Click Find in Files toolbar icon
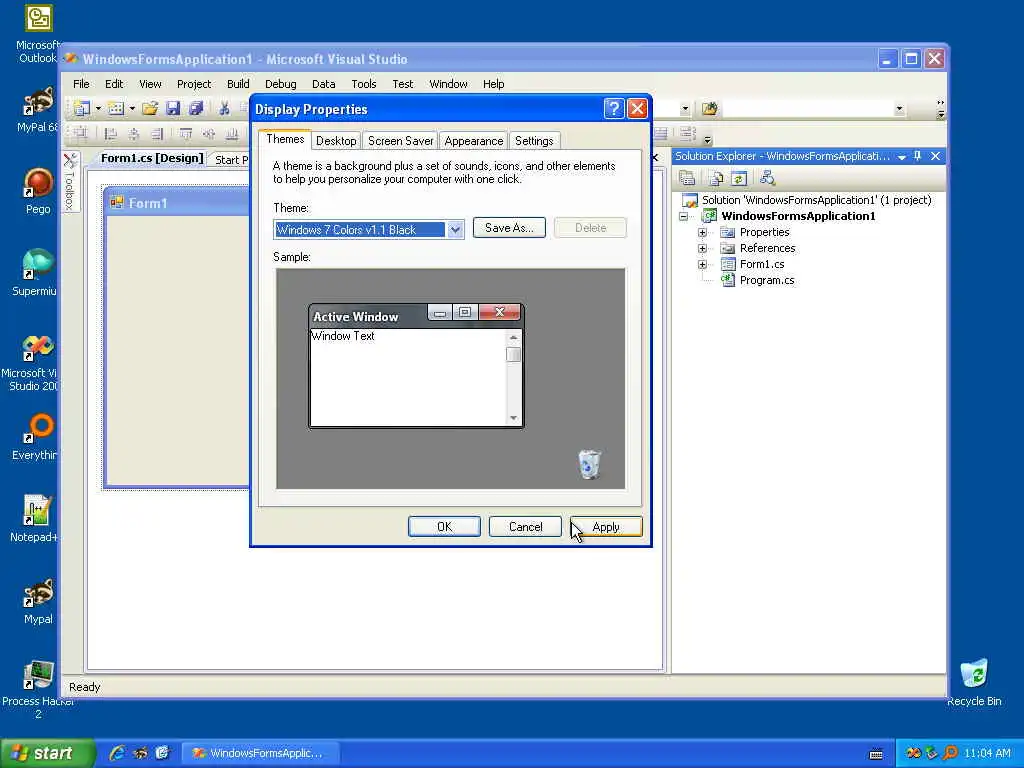The width and height of the screenshot is (1024, 768). (709, 108)
